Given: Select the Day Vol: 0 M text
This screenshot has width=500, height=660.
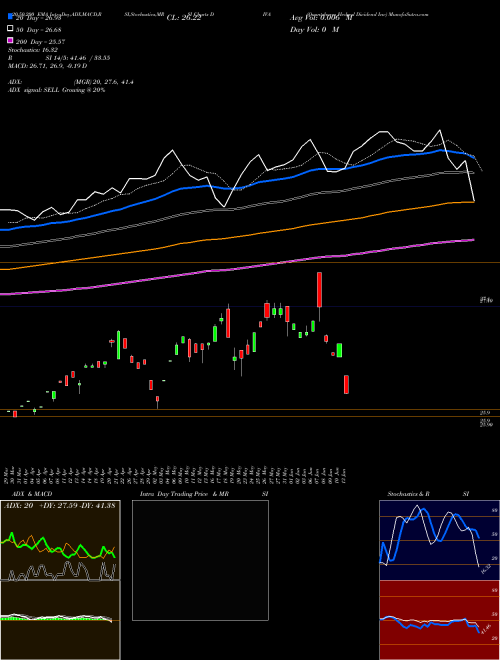Looking at the screenshot, I should click(x=314, y=29).
